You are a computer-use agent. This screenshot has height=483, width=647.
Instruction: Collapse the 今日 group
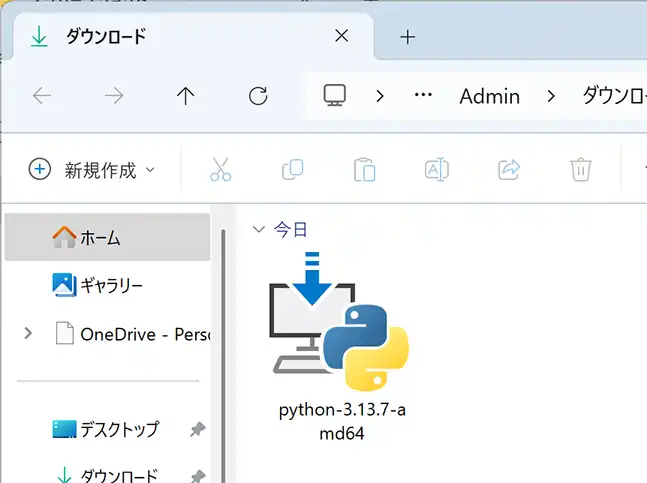(259, 229)
